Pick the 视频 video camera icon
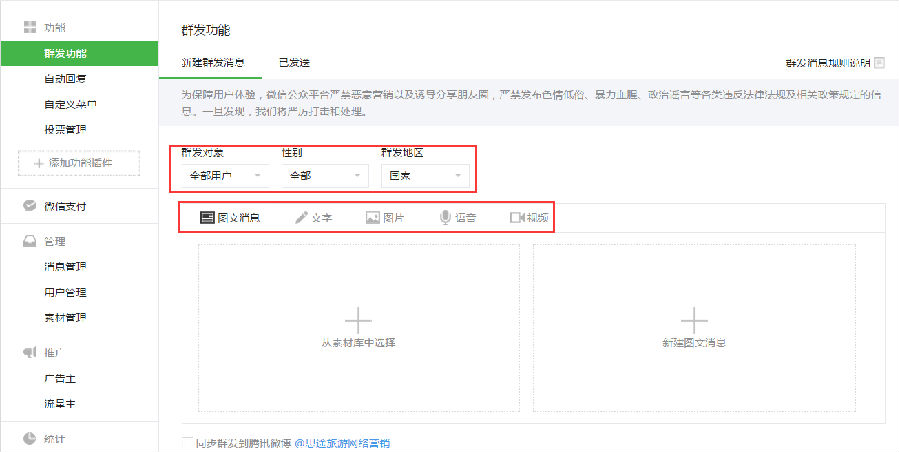The height and width of the screenshot is (452, 899). click(x=517, y=217)
